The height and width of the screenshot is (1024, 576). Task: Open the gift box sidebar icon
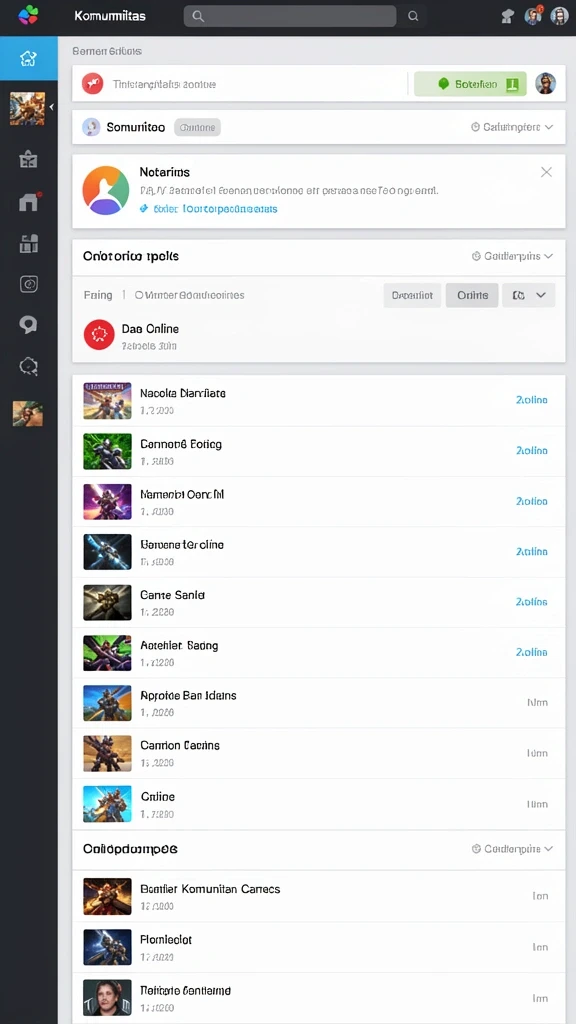point(28,159)
